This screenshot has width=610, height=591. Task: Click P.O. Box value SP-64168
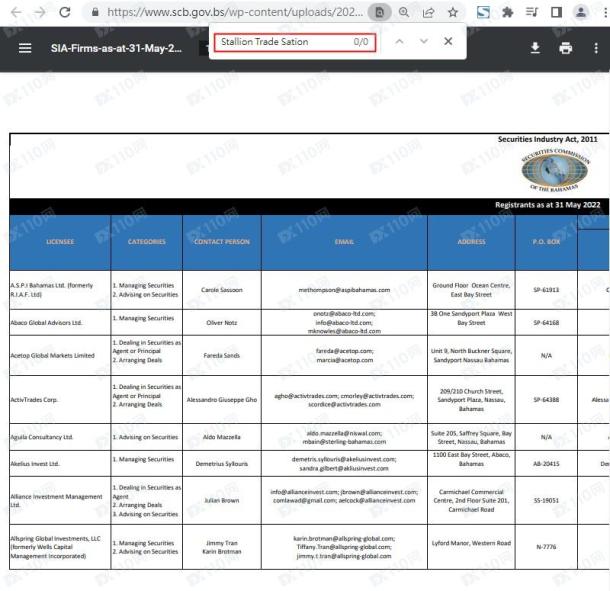[x=546, y=323]
